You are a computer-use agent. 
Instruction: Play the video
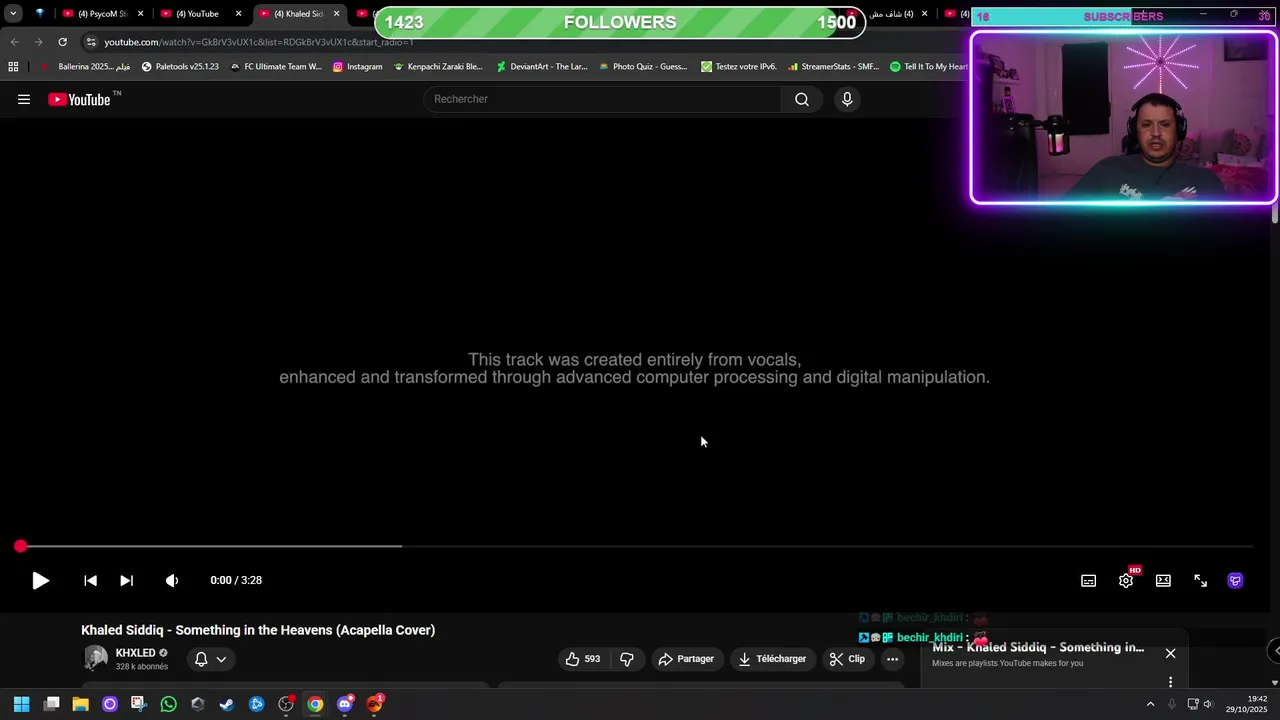pyautogui.click(x=40, y=580)
